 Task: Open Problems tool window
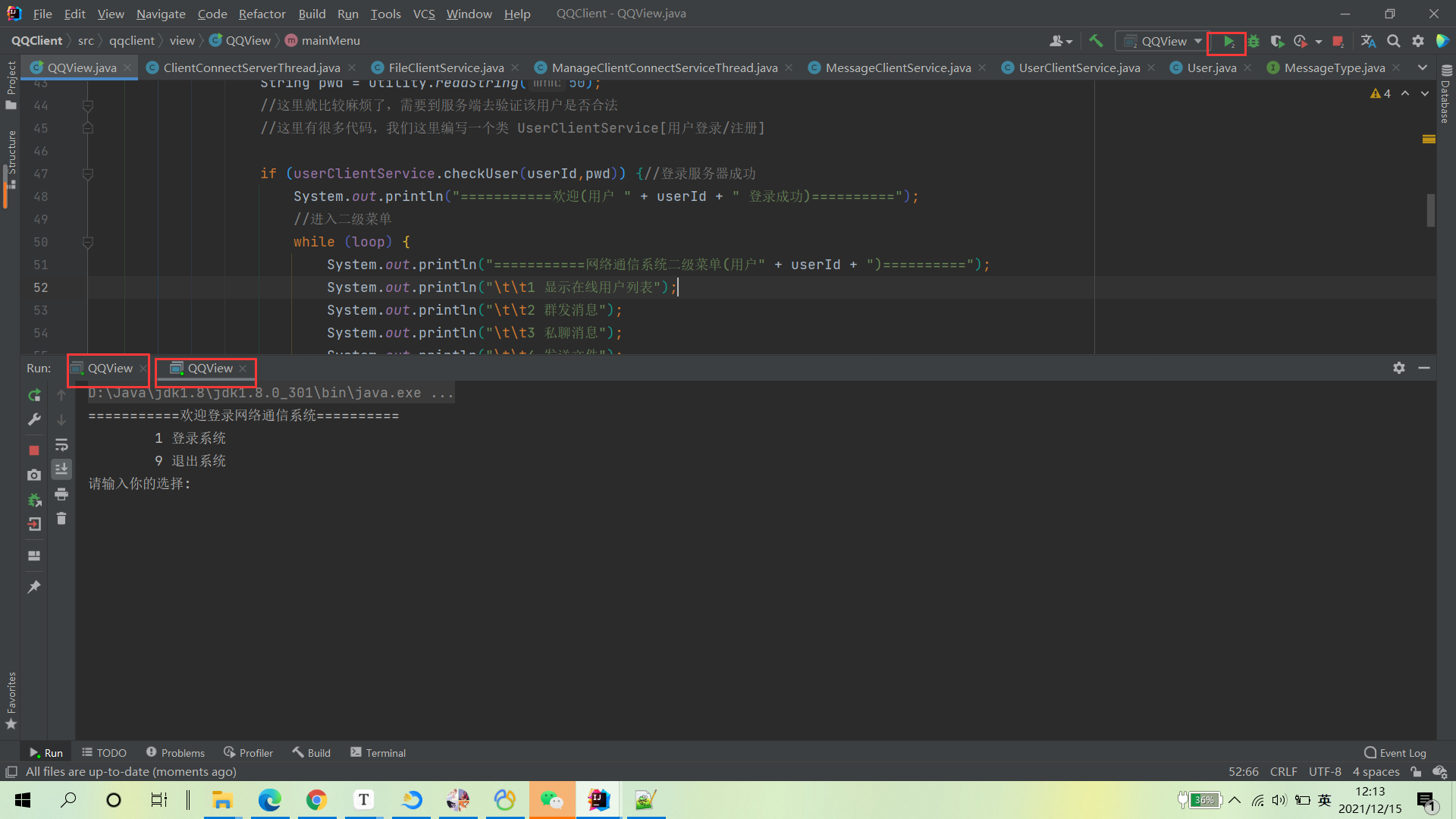point(175,753)
